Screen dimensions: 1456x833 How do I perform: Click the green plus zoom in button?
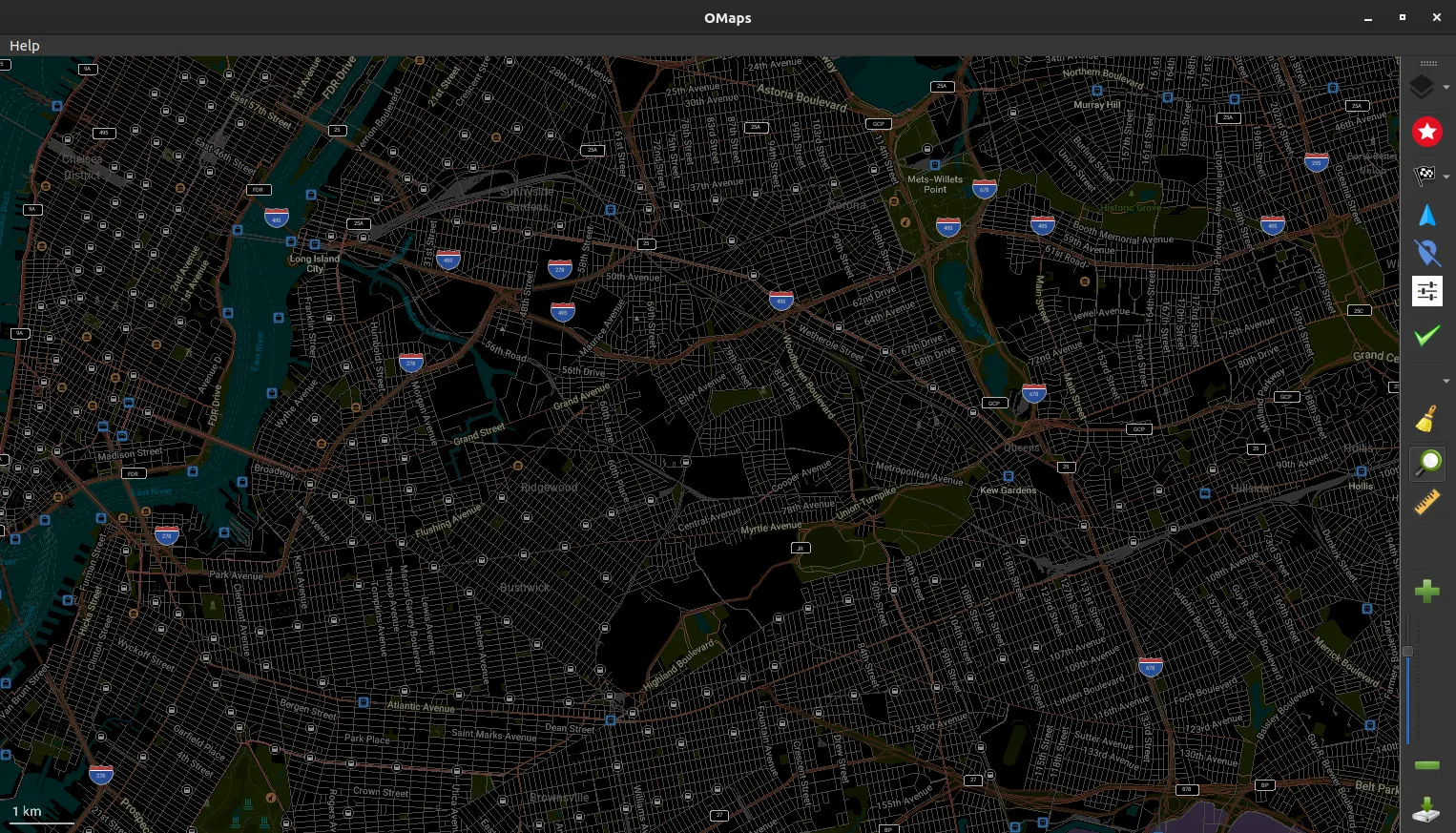[1427, 592]
